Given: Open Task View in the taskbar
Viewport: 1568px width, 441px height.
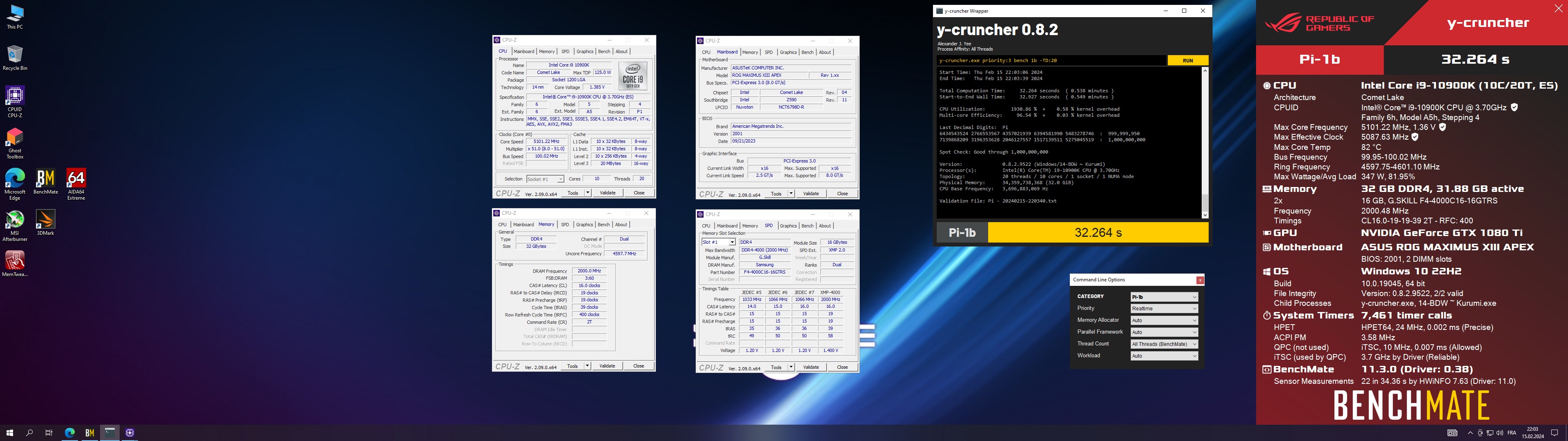Looking at the screenshot, I should tap(49, 432).
